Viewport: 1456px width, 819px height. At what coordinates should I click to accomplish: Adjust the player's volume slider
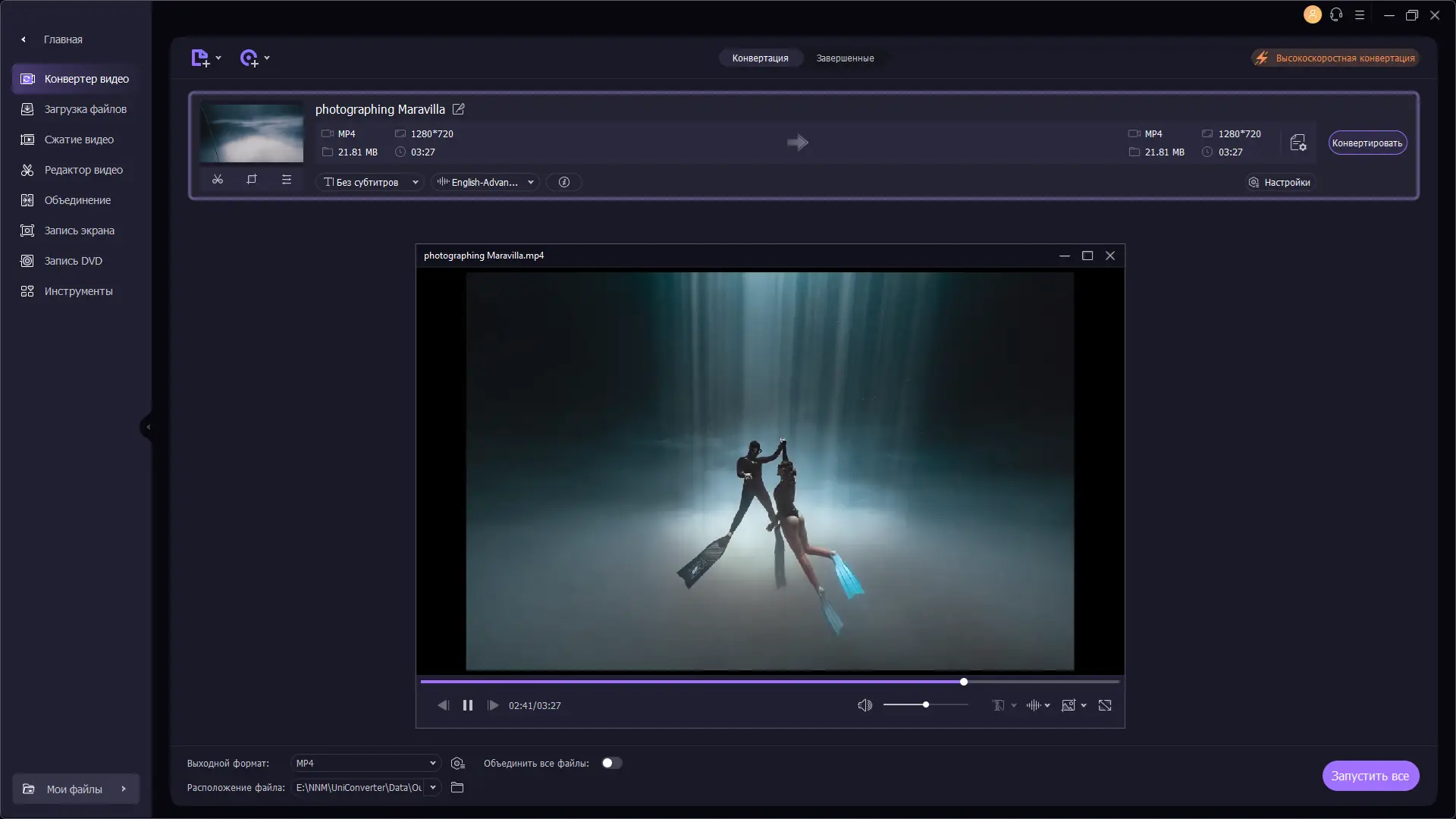click(926, 705)
